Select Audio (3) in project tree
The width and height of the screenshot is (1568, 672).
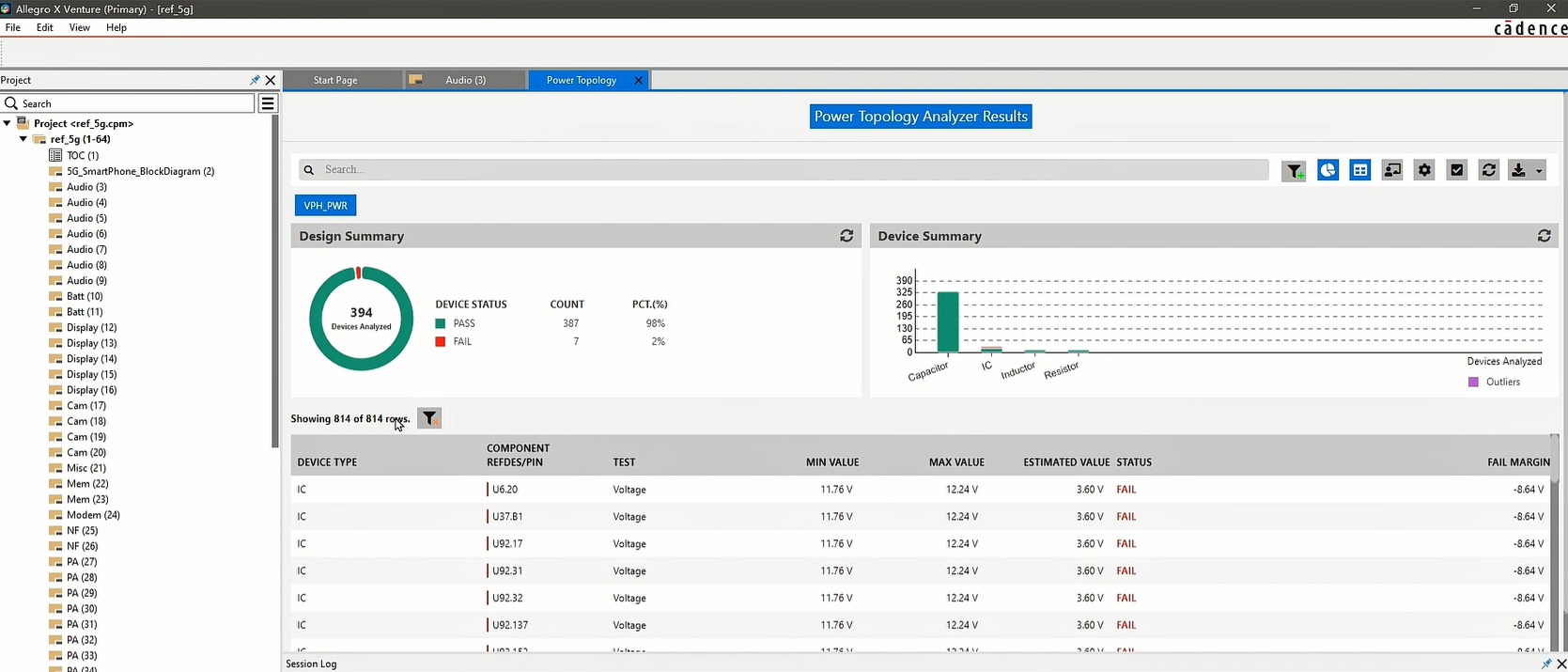point(86,187)
